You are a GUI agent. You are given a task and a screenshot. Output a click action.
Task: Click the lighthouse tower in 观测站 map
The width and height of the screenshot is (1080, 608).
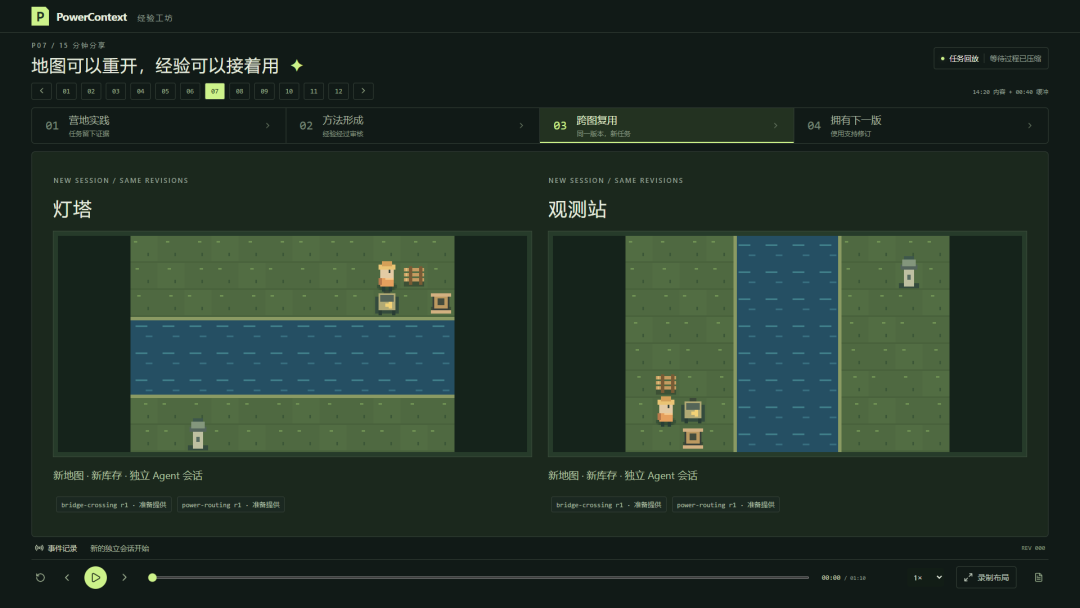click(x=909, y=271)
